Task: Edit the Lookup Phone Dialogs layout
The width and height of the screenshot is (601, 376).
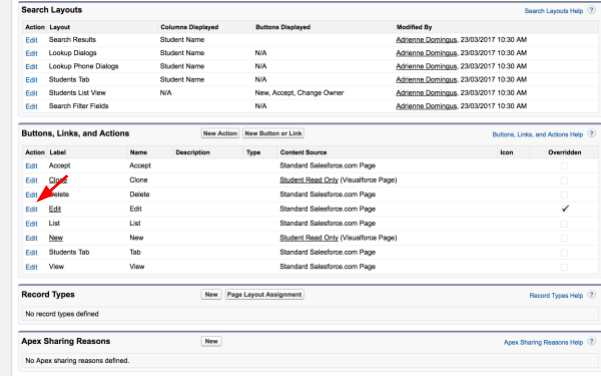Action: (31, 67)
